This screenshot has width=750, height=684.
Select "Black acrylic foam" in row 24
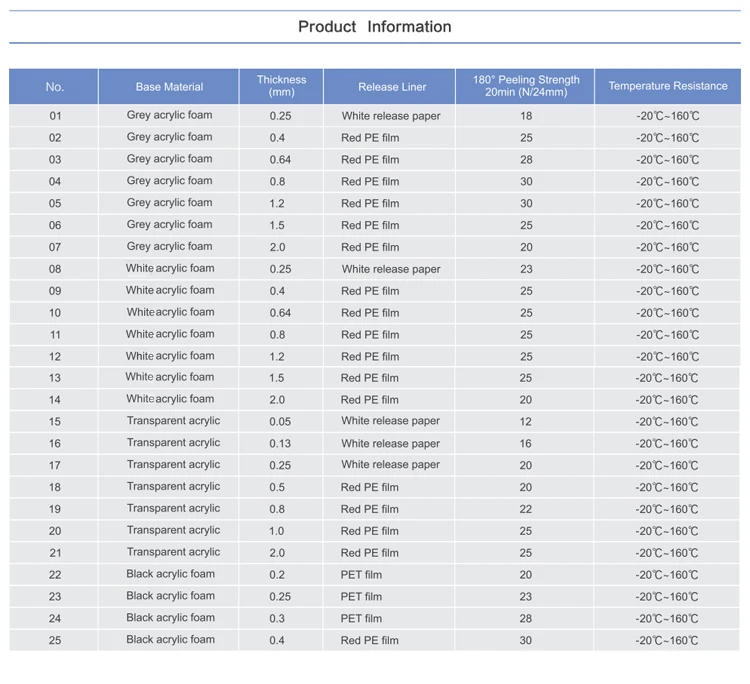pos(170,618)
